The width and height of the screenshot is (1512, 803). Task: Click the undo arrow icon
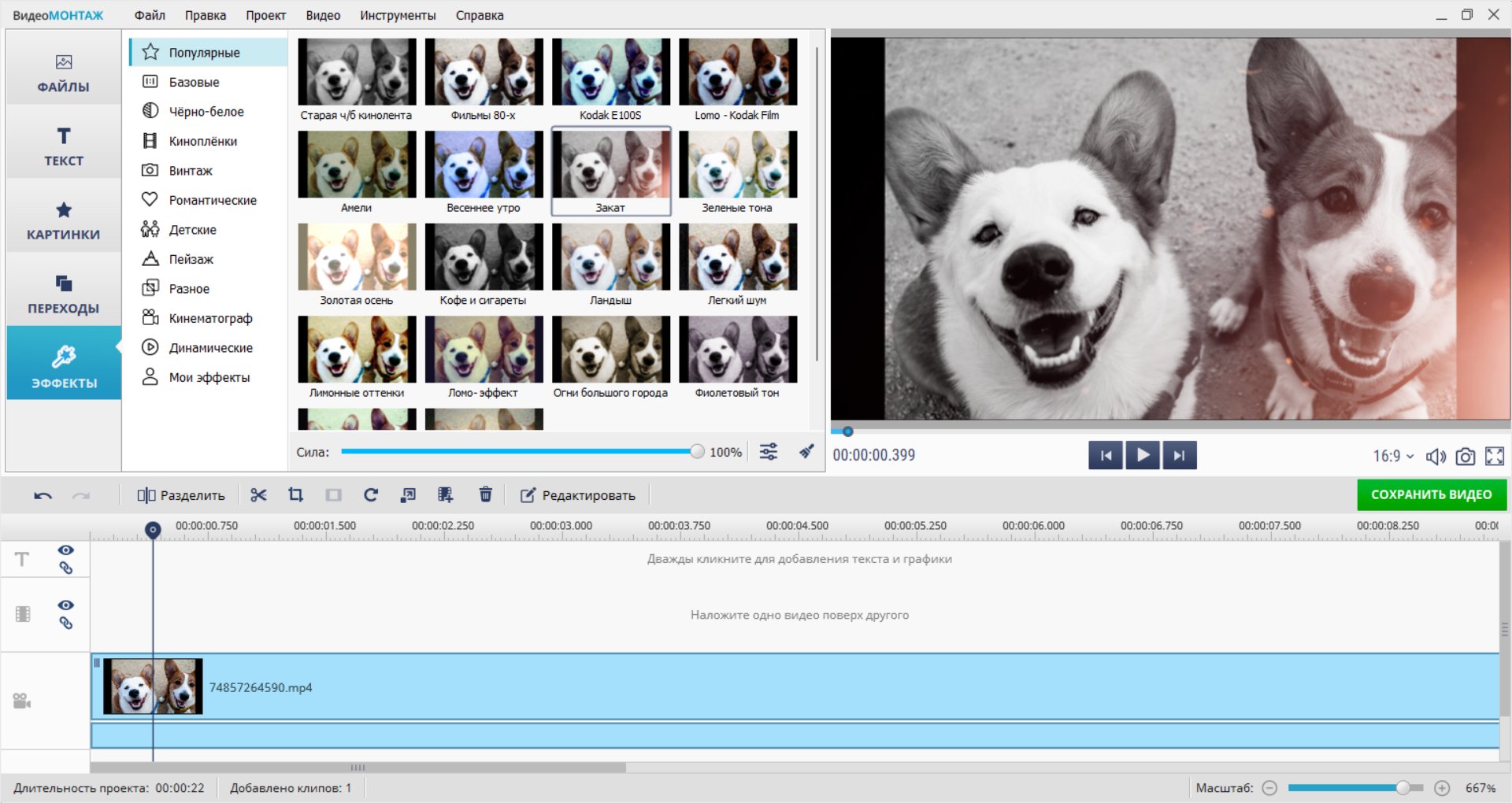tap(43, 496)
